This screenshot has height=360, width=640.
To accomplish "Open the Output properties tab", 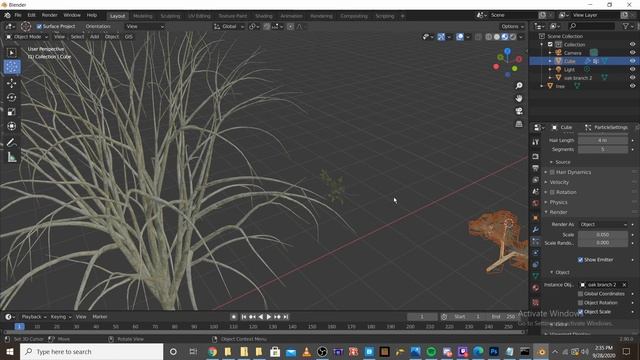I will click(536, 168).
